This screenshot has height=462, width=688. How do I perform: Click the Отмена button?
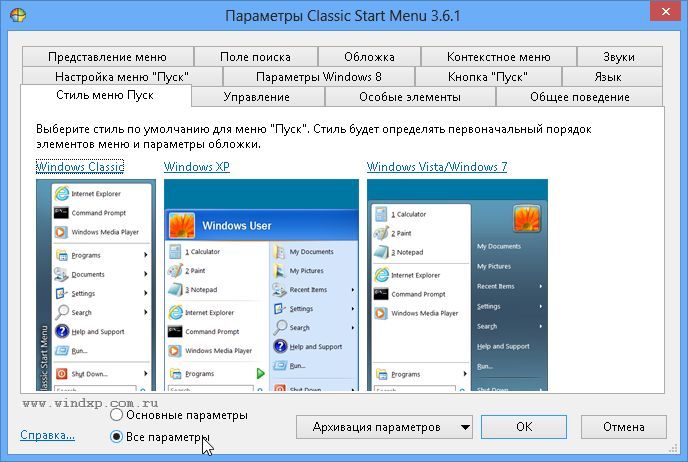624,427
